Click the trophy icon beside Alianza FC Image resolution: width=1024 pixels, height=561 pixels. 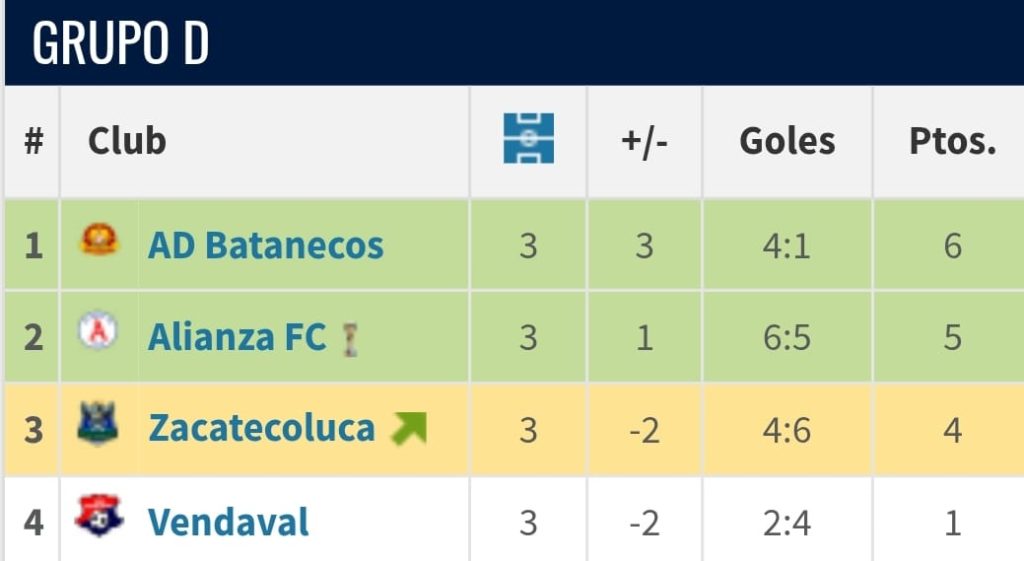point(349,339)
